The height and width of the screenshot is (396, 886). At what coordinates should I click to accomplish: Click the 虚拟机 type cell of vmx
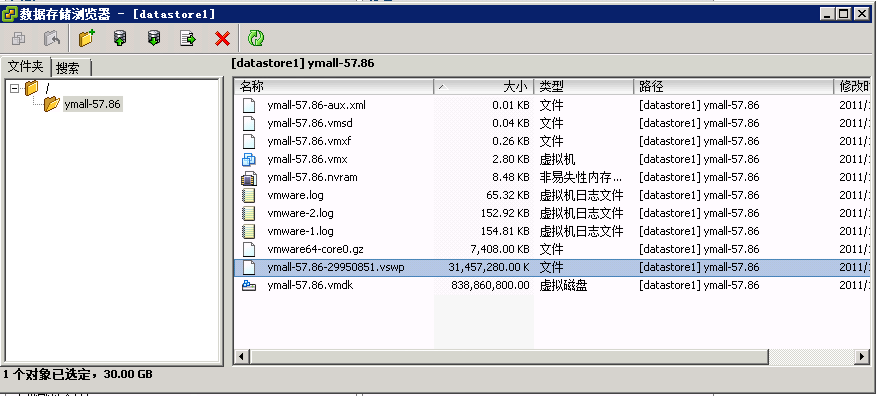558,159
